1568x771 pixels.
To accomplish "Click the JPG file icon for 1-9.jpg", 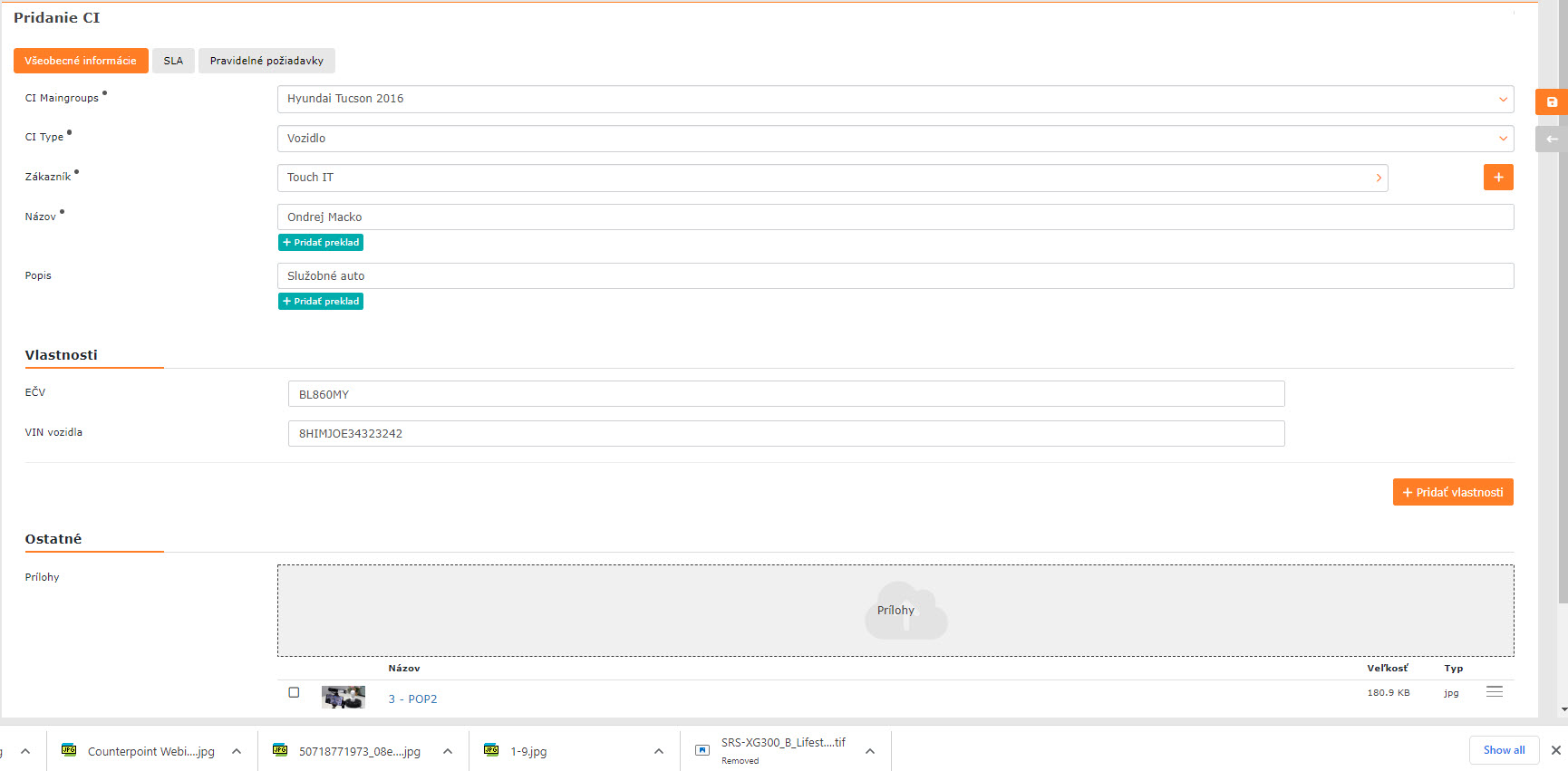I will [491, 750].
